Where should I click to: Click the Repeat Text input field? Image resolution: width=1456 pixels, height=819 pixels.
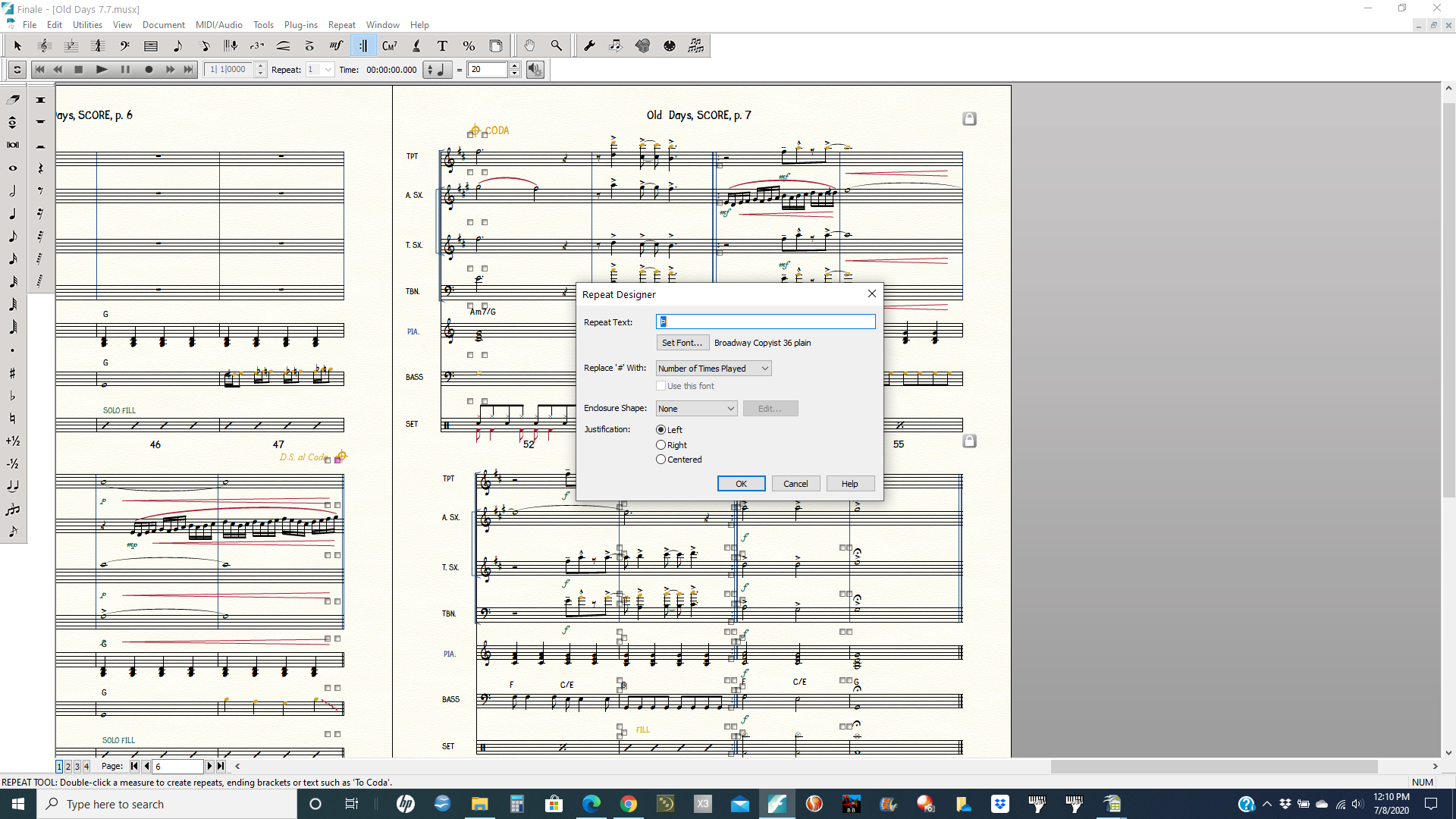pyautogui.click(x=765, y=322)
